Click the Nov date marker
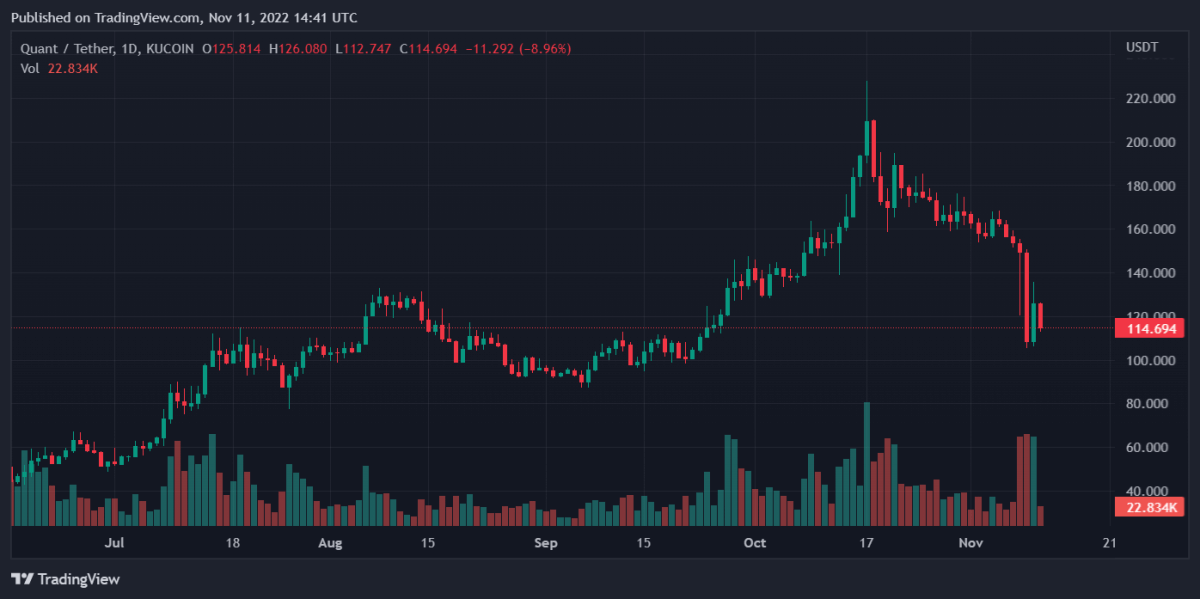This screenshot has height=599, width=1200. 972,543
